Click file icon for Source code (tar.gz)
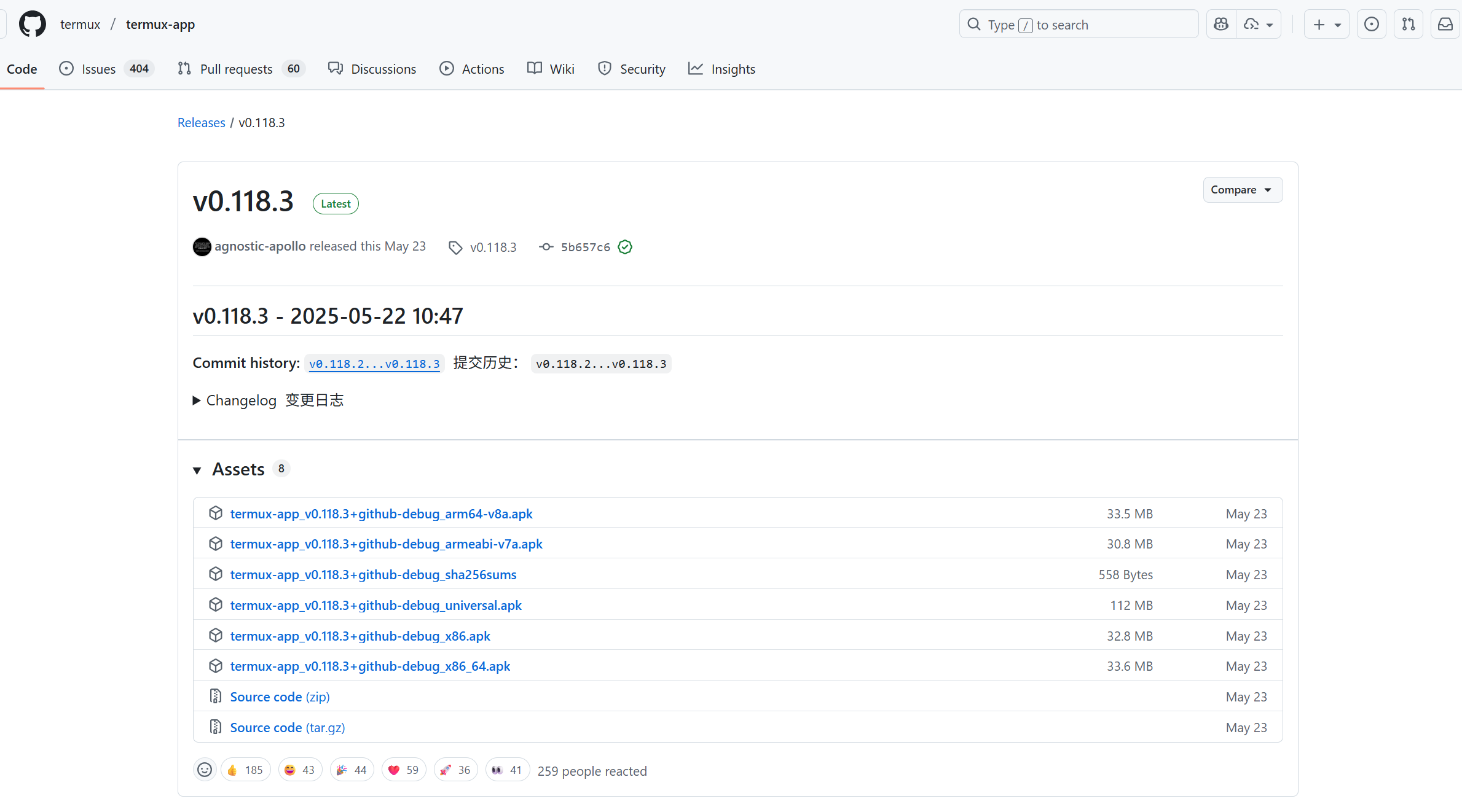The width and height of the screenshot is (1462, 812). (x=215, y=727)
